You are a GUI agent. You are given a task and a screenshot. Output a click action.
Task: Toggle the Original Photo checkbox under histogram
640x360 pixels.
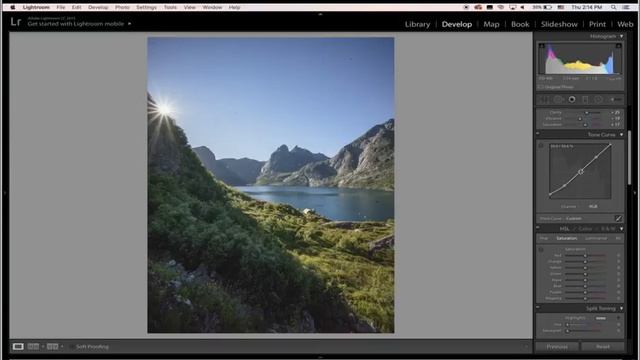540,87
